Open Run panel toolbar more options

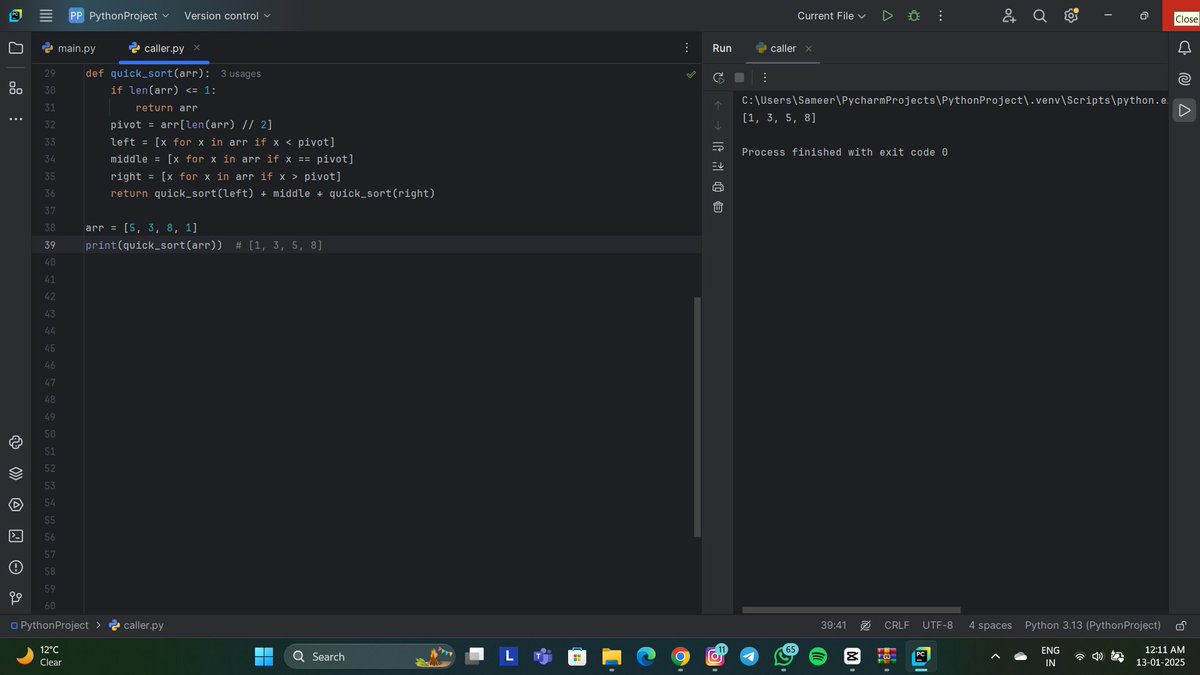[x=765, y=78]
